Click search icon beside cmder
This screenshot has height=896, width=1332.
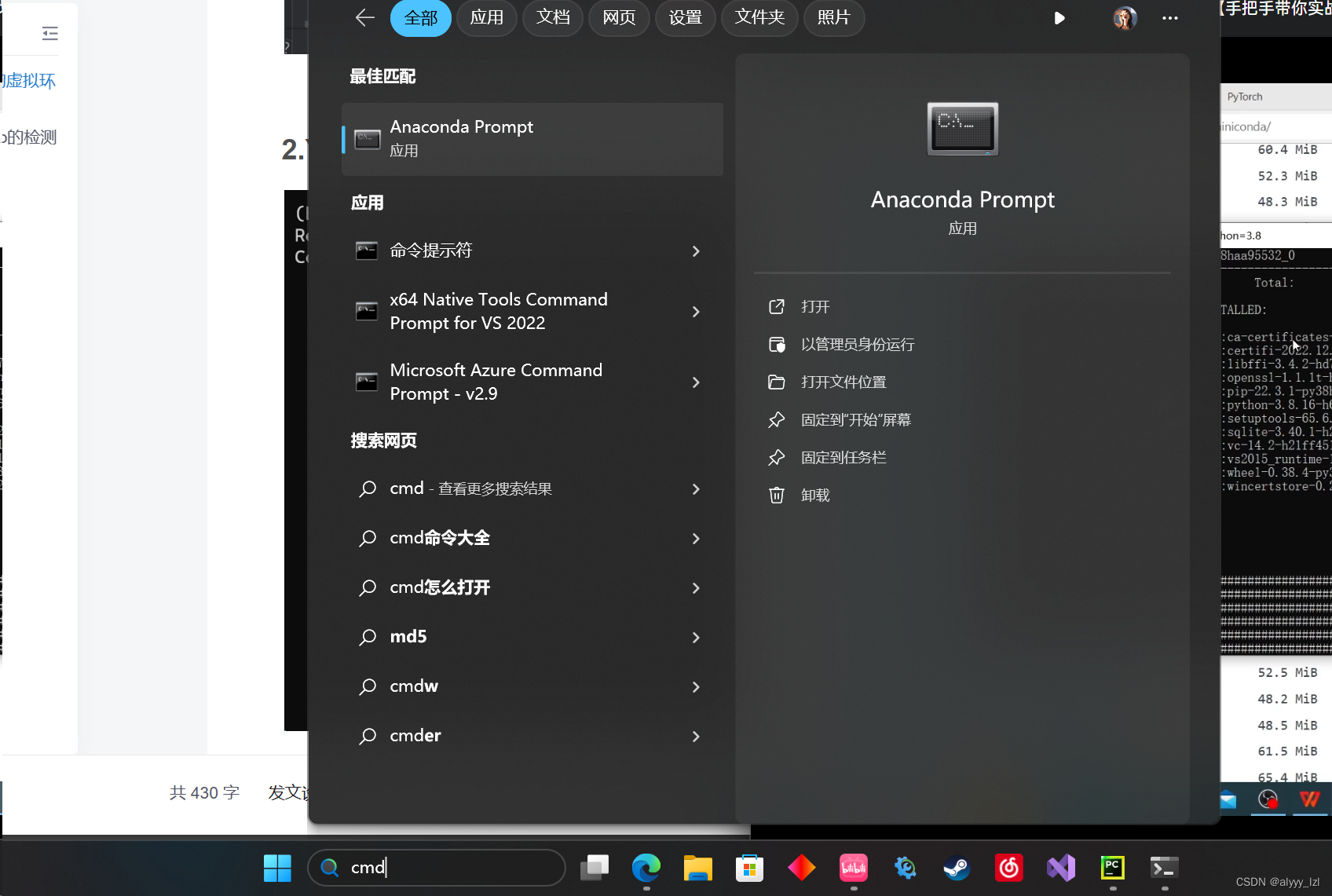click(368, 736)
